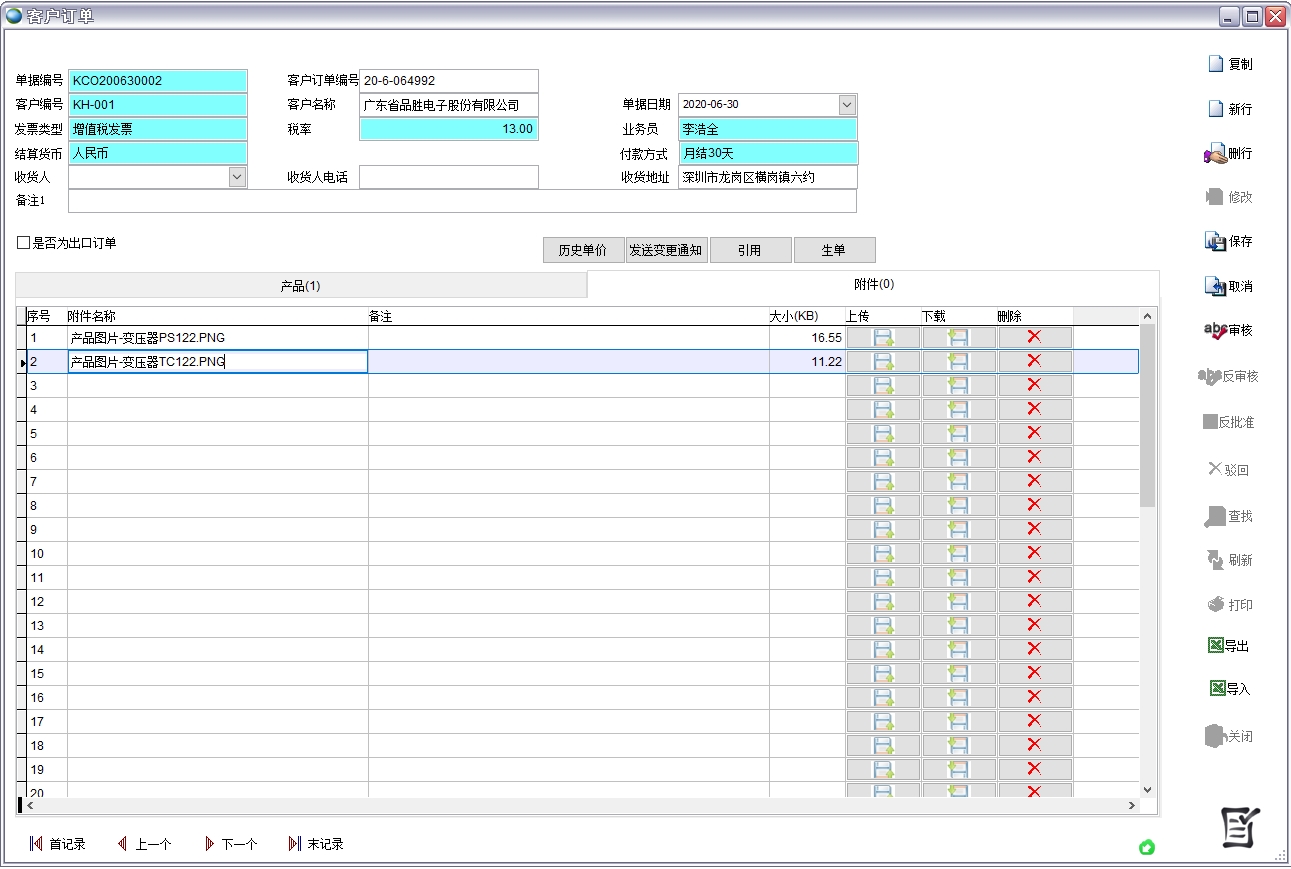
Task: Switch to the 产品(1) tab
Action: [300, 285]
